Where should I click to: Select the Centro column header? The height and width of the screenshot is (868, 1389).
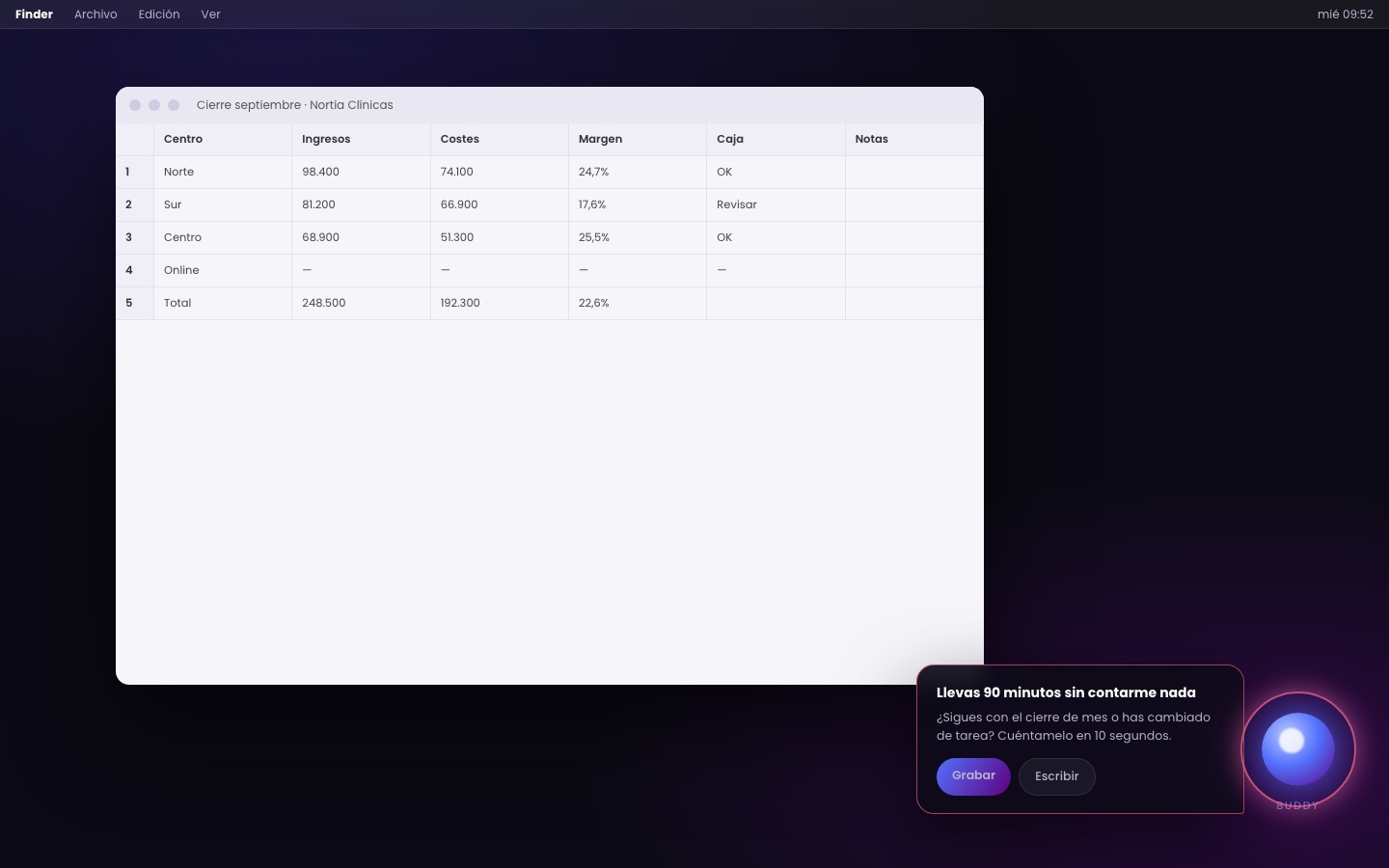(223, 139)
